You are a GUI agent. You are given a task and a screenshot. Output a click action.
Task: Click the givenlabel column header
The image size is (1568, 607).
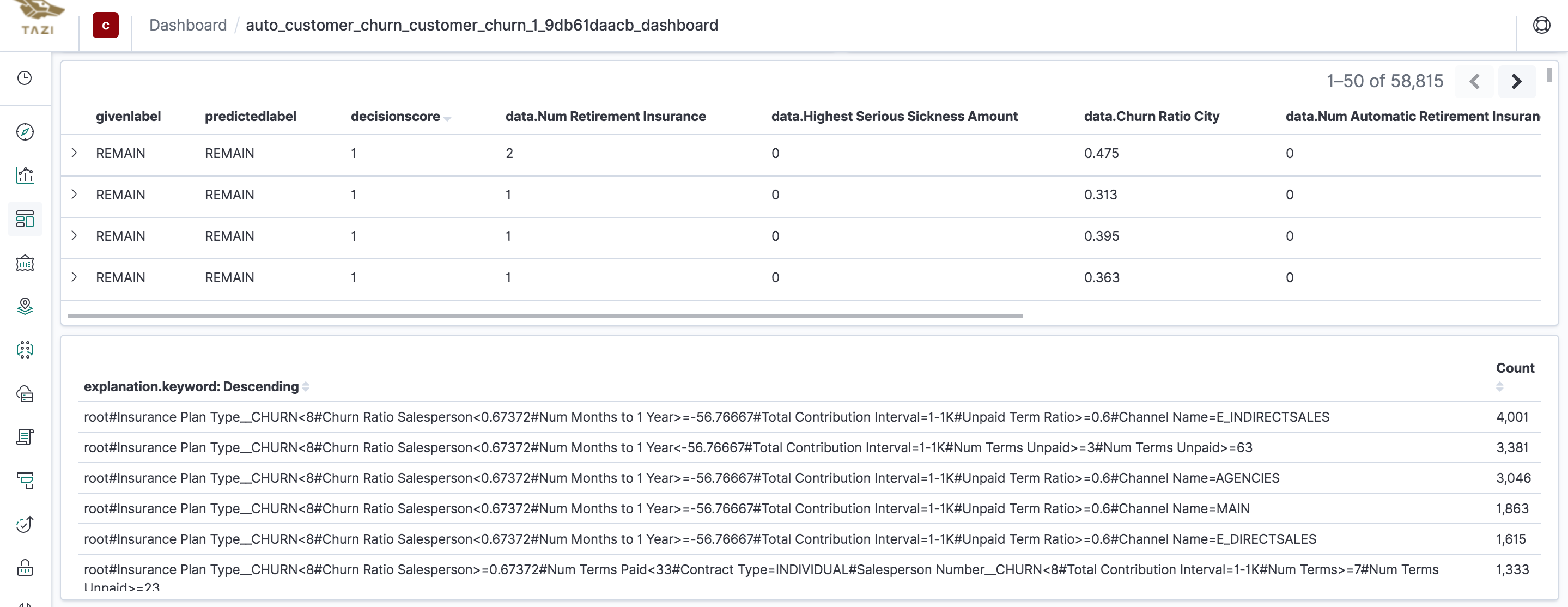tap(129, 116)
